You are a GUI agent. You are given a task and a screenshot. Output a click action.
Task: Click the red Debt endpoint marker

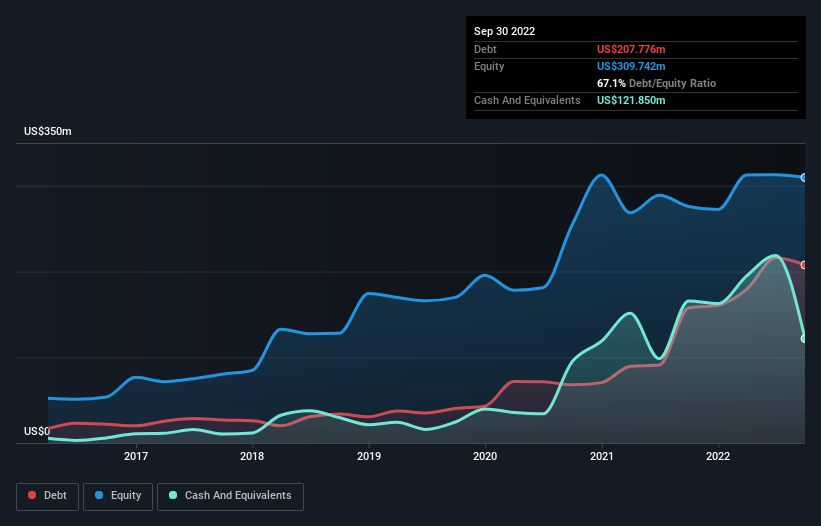click(x=804, y=265)
